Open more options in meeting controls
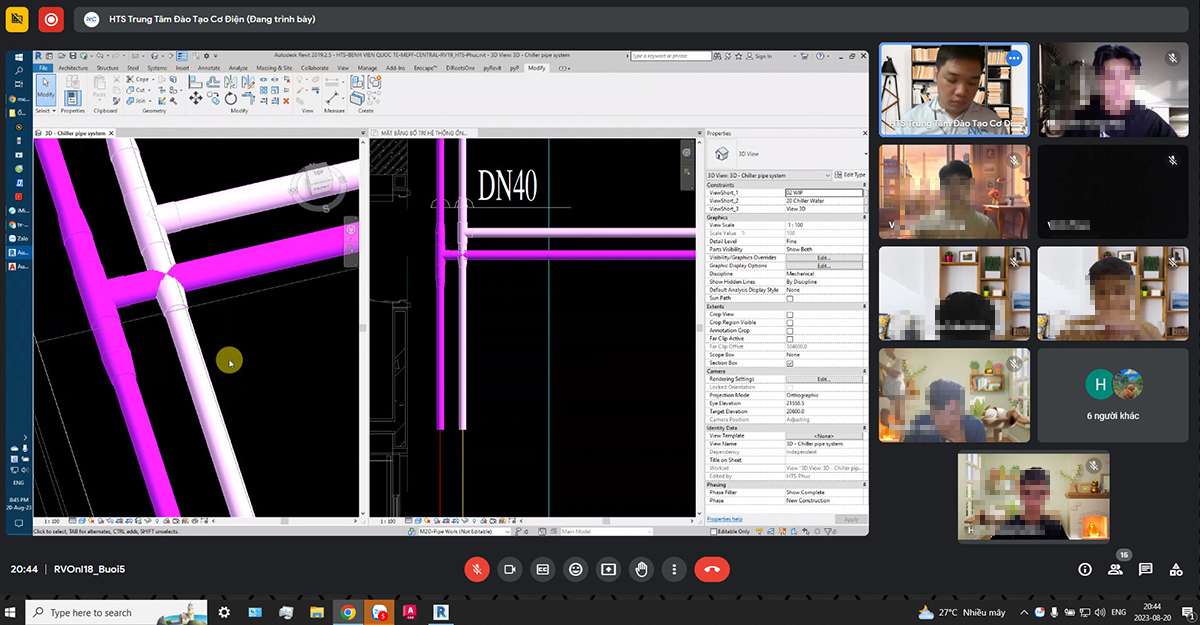The height and width of the screenshot is (625, 1200). pyautogui.click(x=674, y=569)
